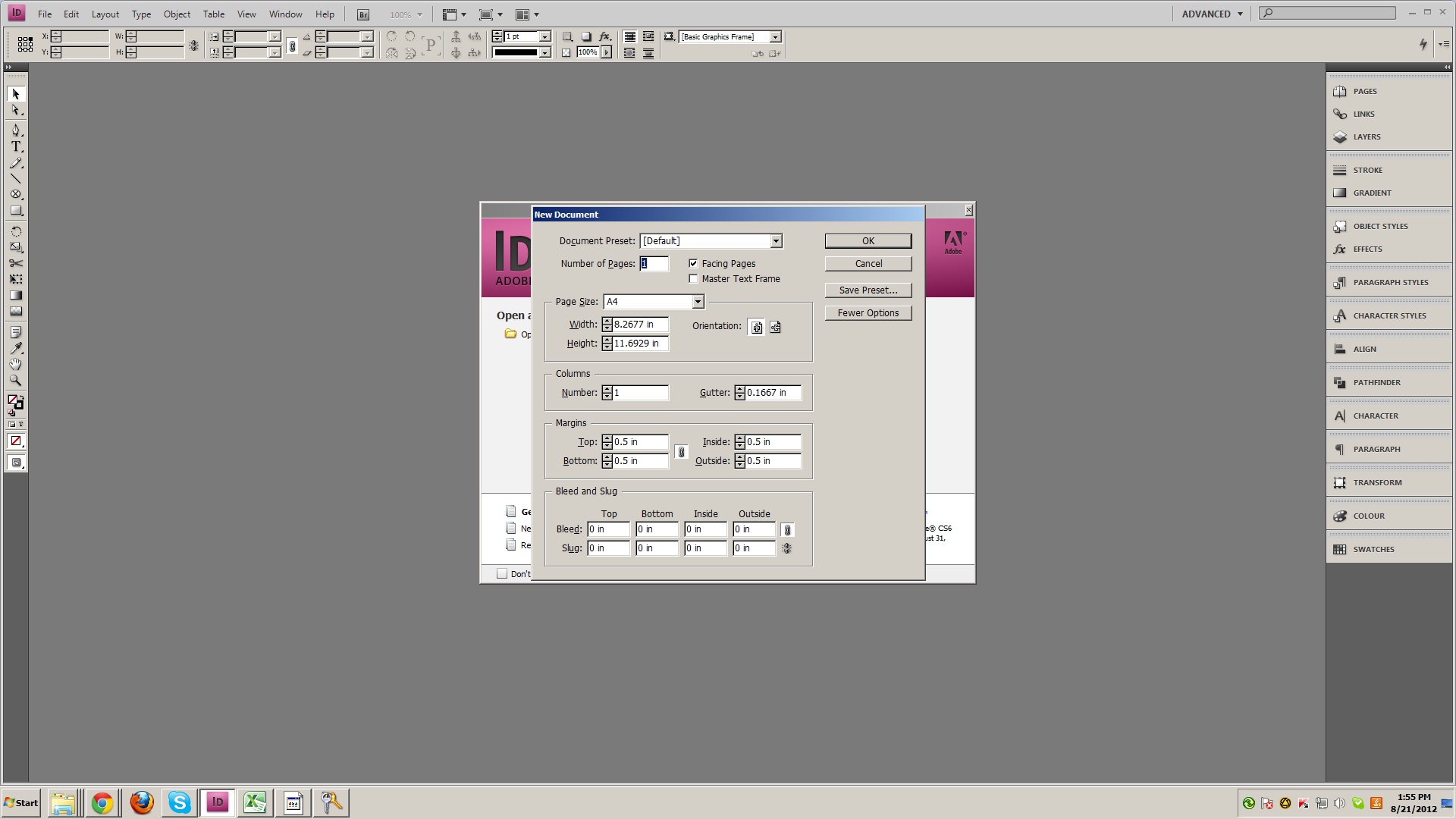Screen dimensions: 1456x819
Task: Select the Type tool
Action: coord(16,146)
